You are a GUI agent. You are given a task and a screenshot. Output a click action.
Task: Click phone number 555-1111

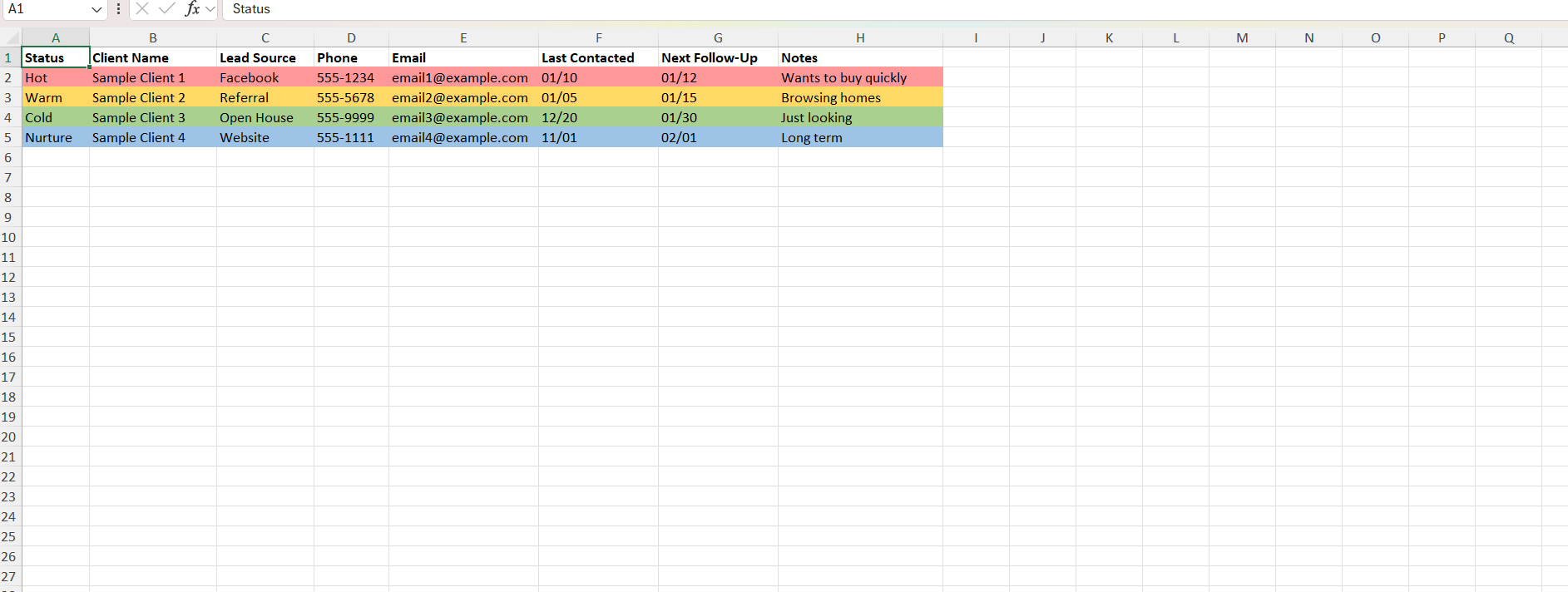(x=351, y=137)
